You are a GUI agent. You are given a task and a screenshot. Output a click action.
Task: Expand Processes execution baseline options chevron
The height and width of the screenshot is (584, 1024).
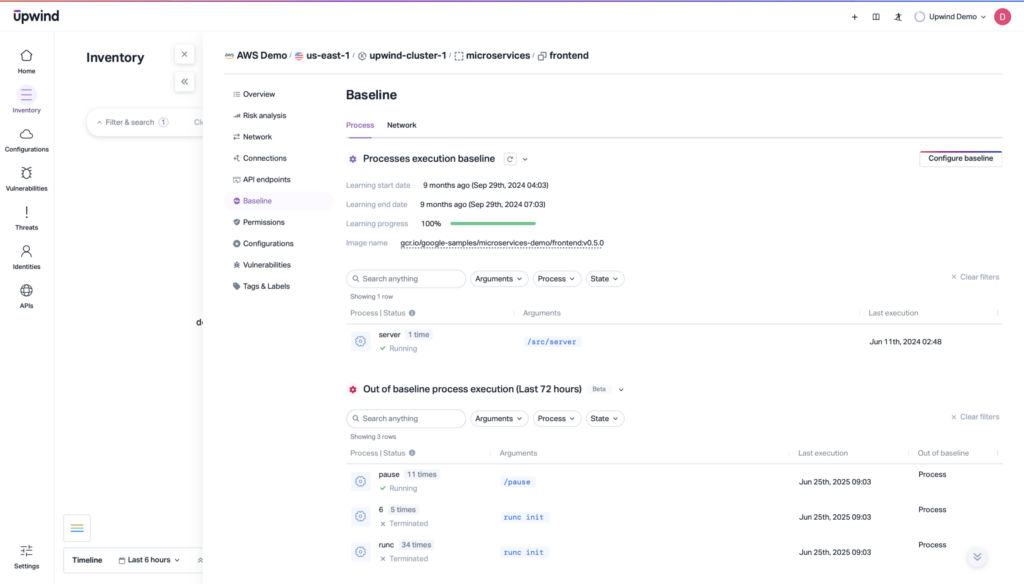pyautogui.click(x=525, y=159)
